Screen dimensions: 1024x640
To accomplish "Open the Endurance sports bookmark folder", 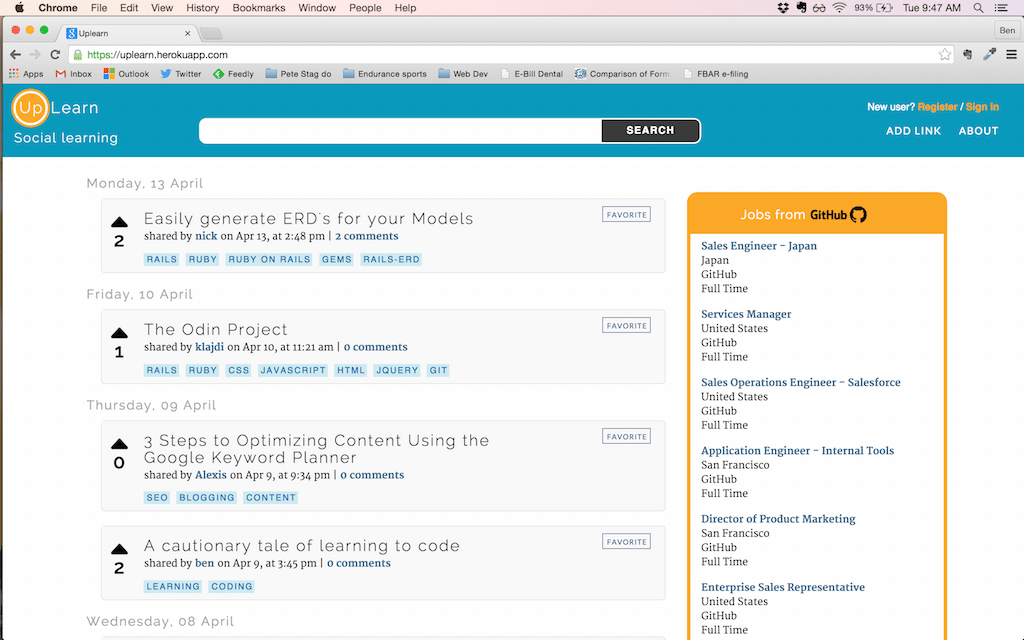I will click(385, 74).
